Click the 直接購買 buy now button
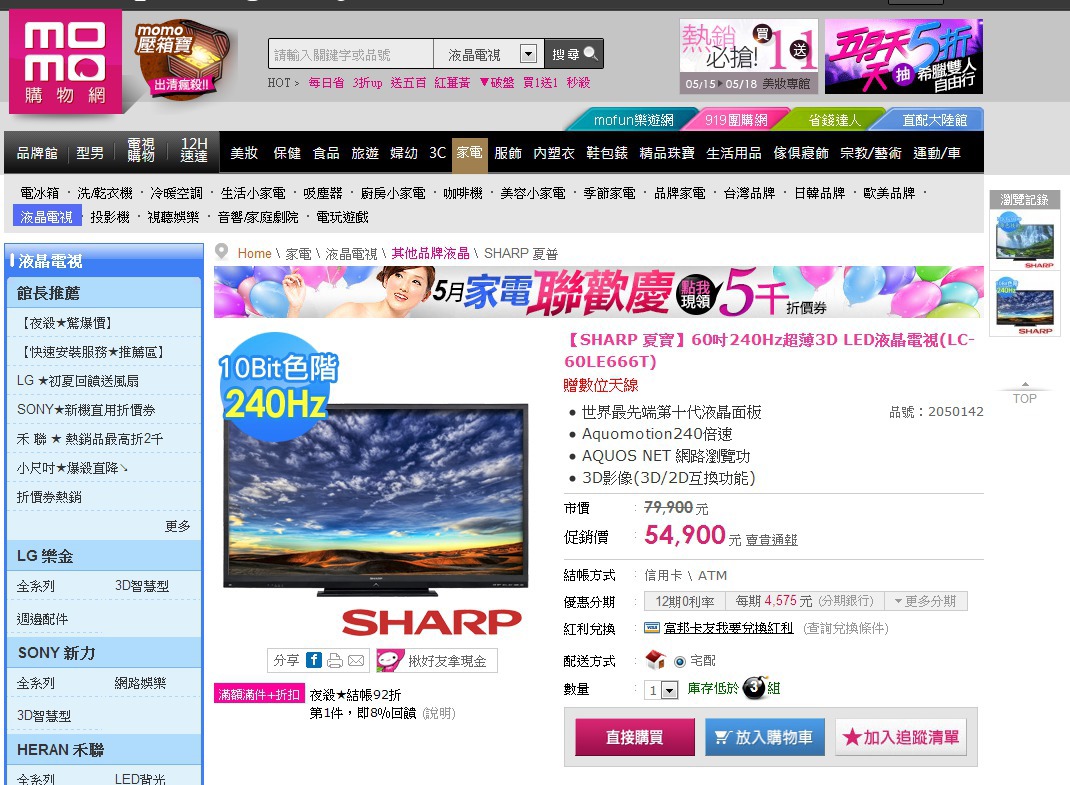The height and width of the screenshot is (785, 1070). (x=635, y=737)
